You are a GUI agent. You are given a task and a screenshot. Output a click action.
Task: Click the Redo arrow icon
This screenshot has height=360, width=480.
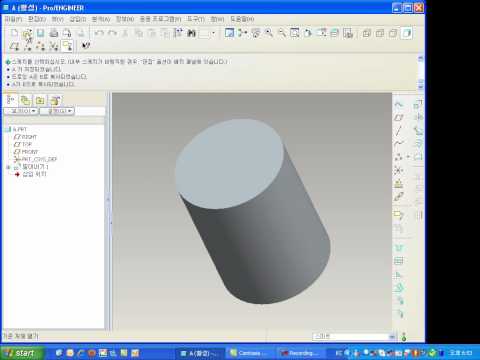click(x=113, y=33)
